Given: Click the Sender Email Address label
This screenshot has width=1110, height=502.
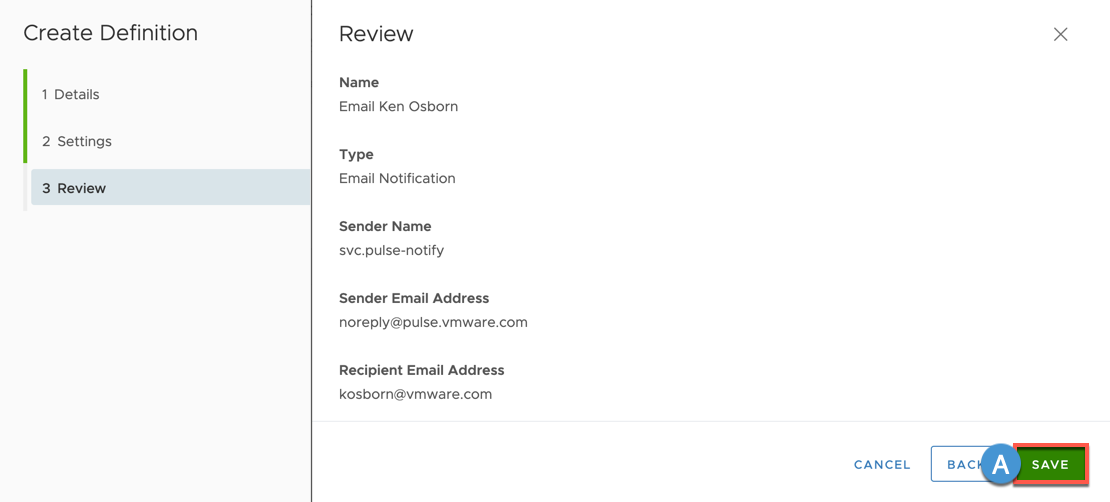Looking at the screenshot, I should (x=414, y=298).
